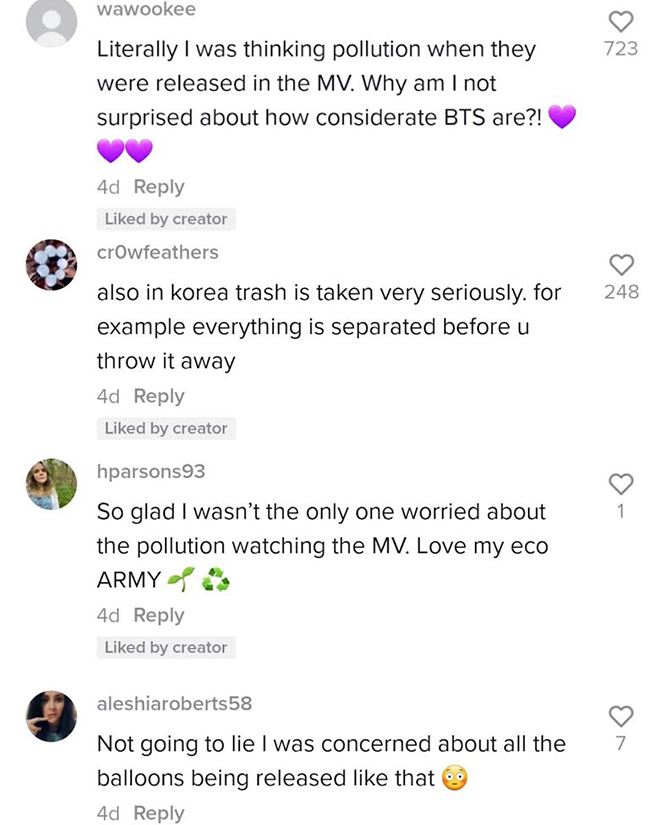
Task: Open aleshiaroberts58's profile photo
Action: point(52,716)
